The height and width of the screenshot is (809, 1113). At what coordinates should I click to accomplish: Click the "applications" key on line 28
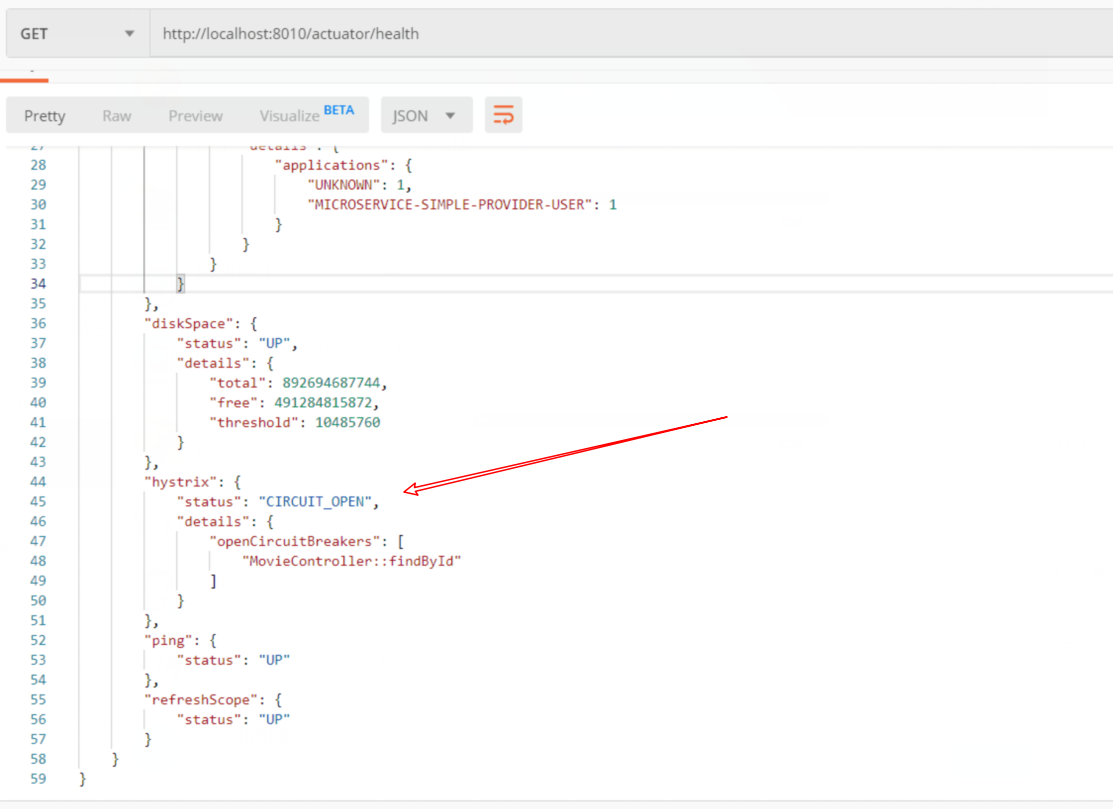(x=331, y=165)
